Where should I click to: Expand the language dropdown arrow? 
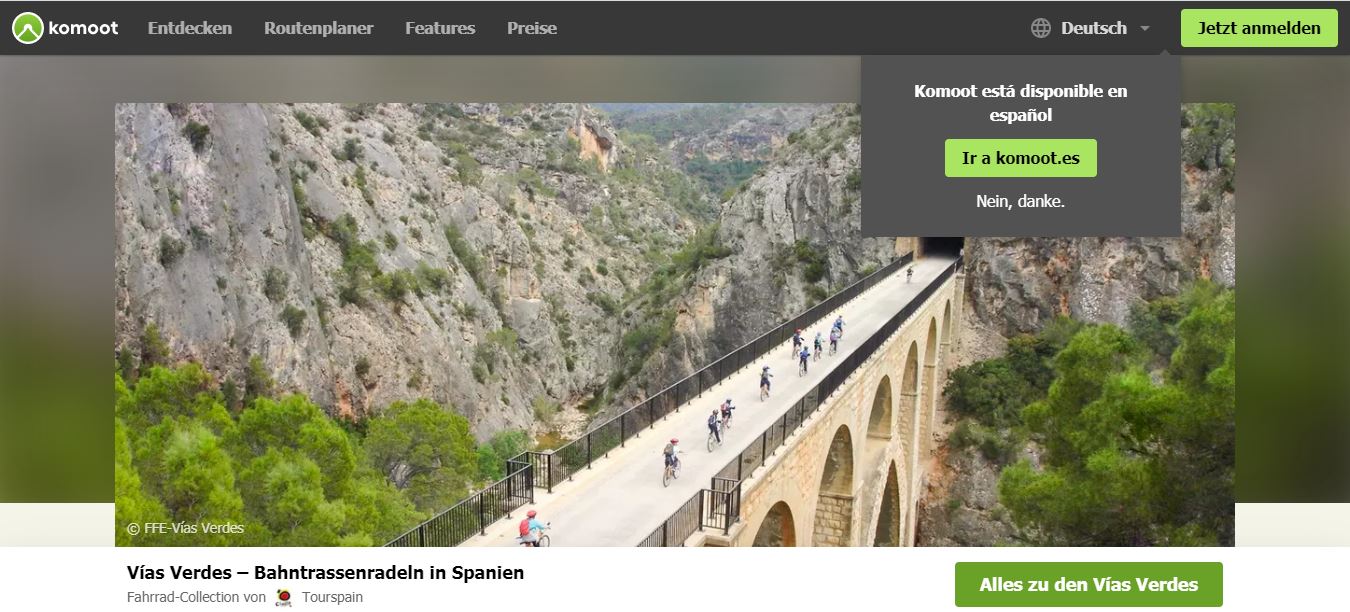(1145, 28)
